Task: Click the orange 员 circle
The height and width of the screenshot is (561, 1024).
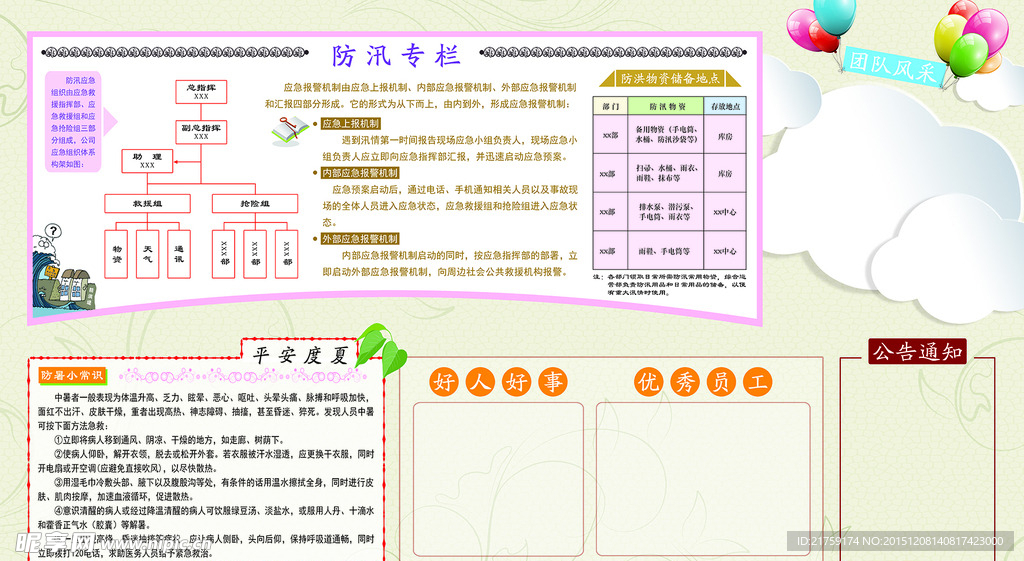Action: point(722,381)
